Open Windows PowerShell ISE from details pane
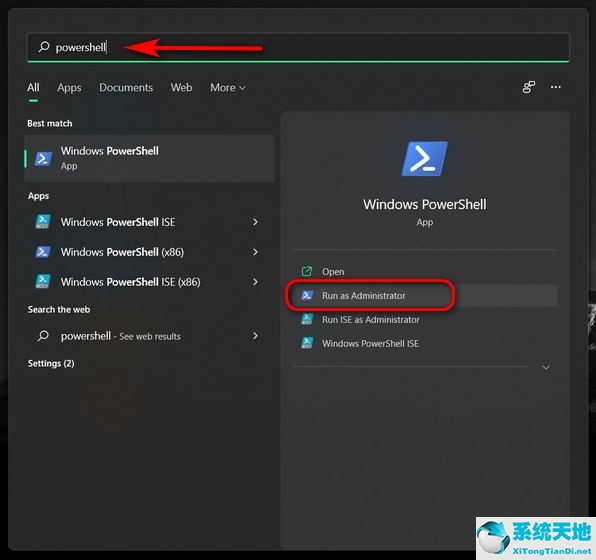Viewport: 596px width, 560px height. (x=425, y=343)
